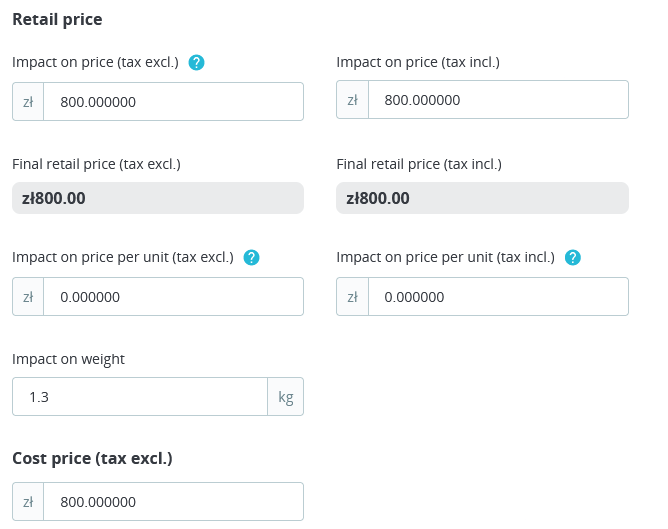Click Impact on price per unit (tax excl.) input
Image resolution: width=668 pixels, height=529 pixels.
point(173,297)
